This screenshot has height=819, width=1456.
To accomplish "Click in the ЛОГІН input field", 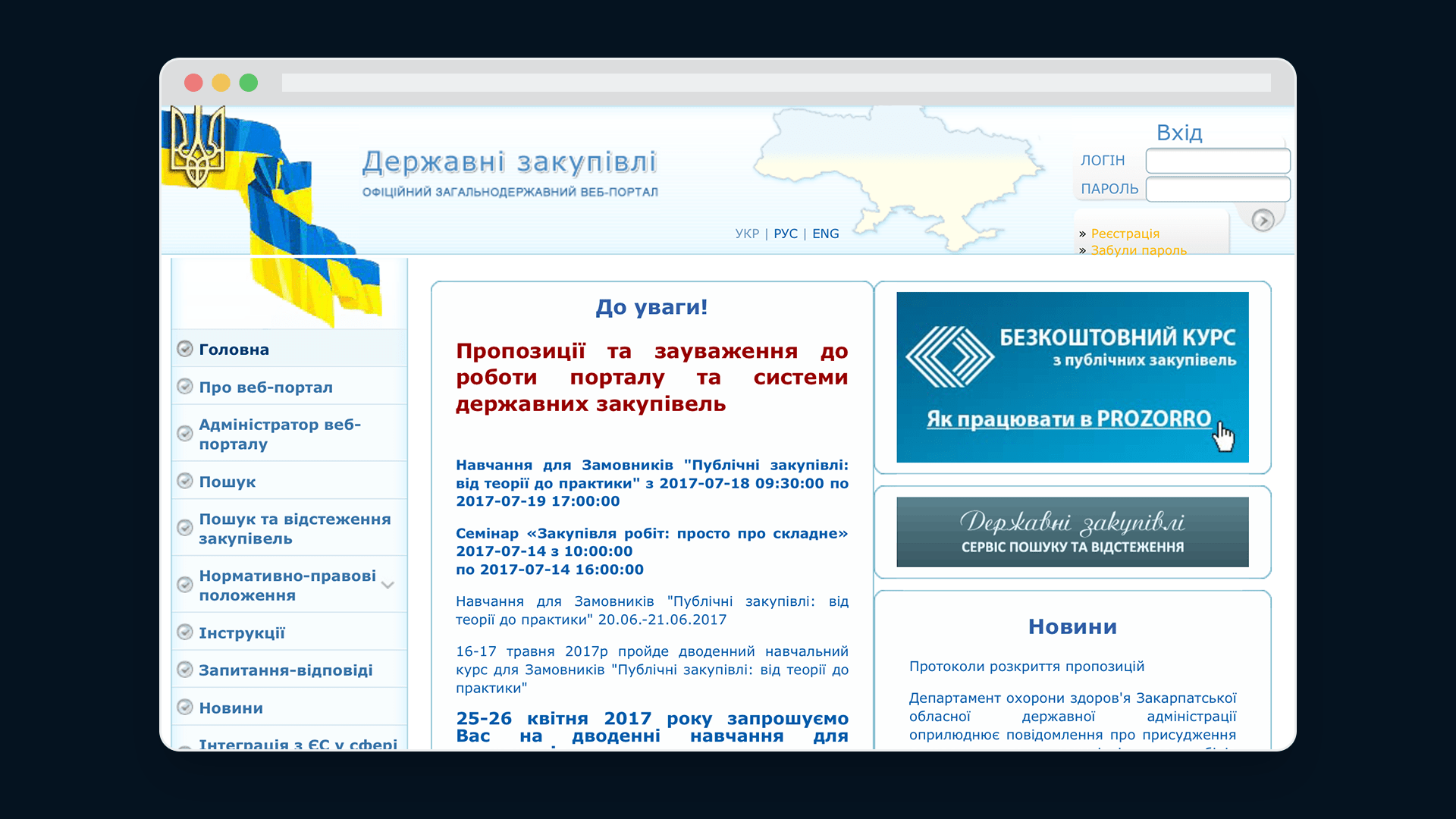I will point(1217,161).
